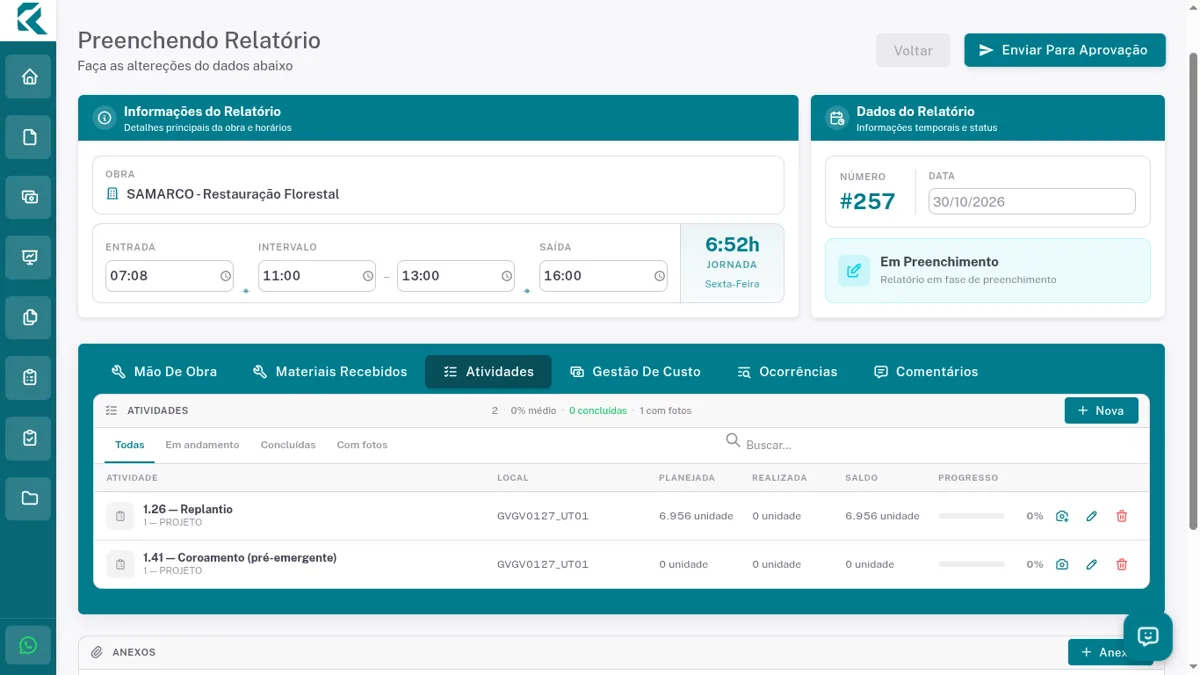Click the calendar icon in Dados do Relatório

837,118
